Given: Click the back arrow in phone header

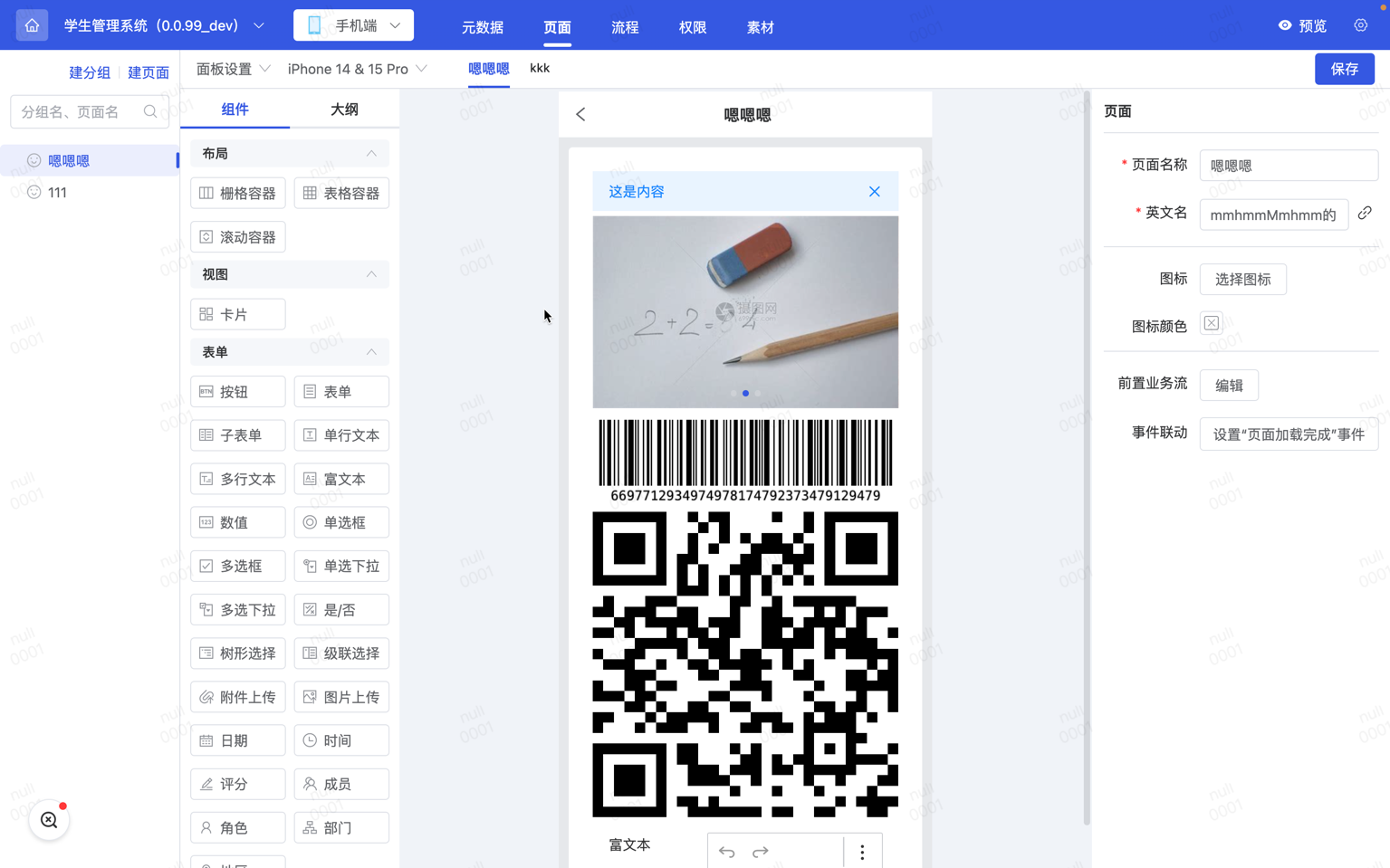Looking at the screenshot, I should pos(580,114).
